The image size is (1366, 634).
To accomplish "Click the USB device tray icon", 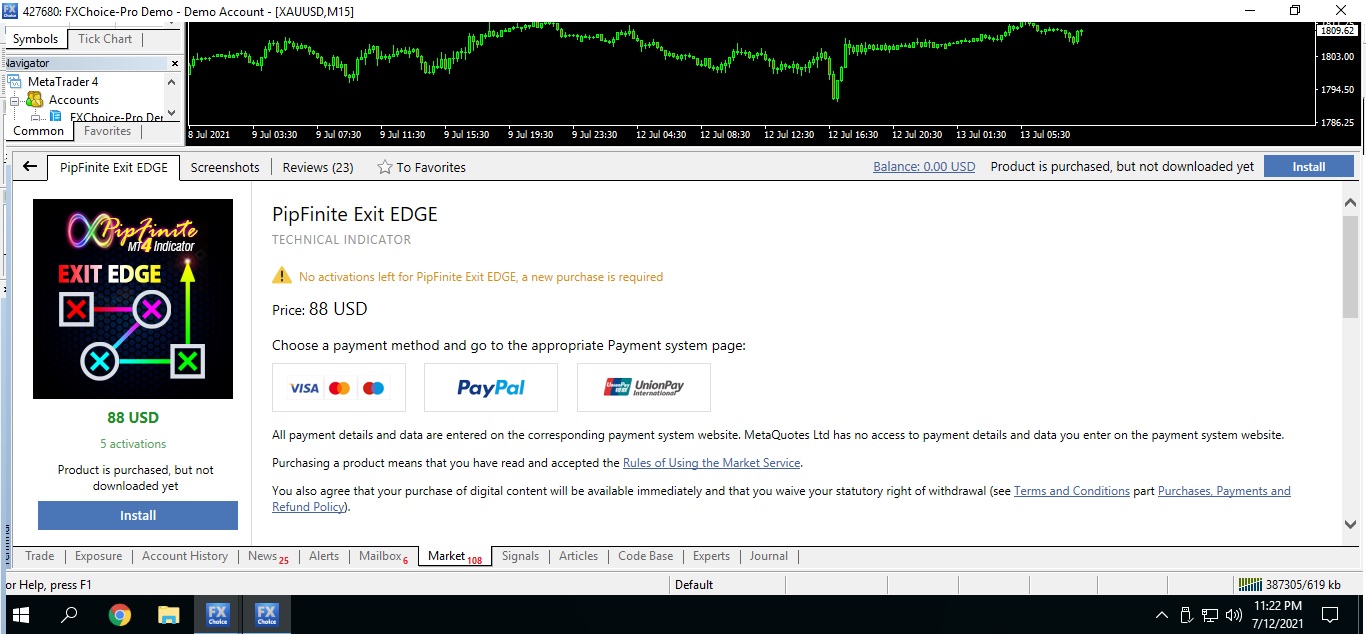I will coord(1187,615).
